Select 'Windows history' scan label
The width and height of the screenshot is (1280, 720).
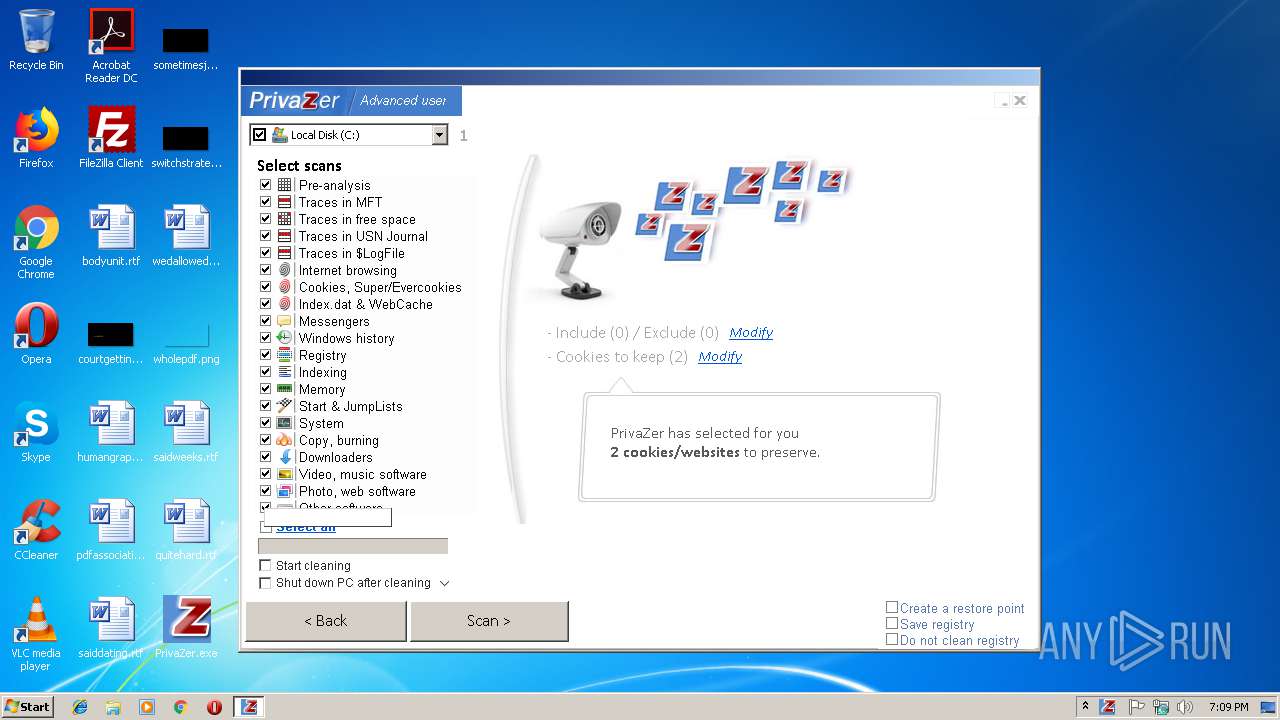tap(346, 338)
